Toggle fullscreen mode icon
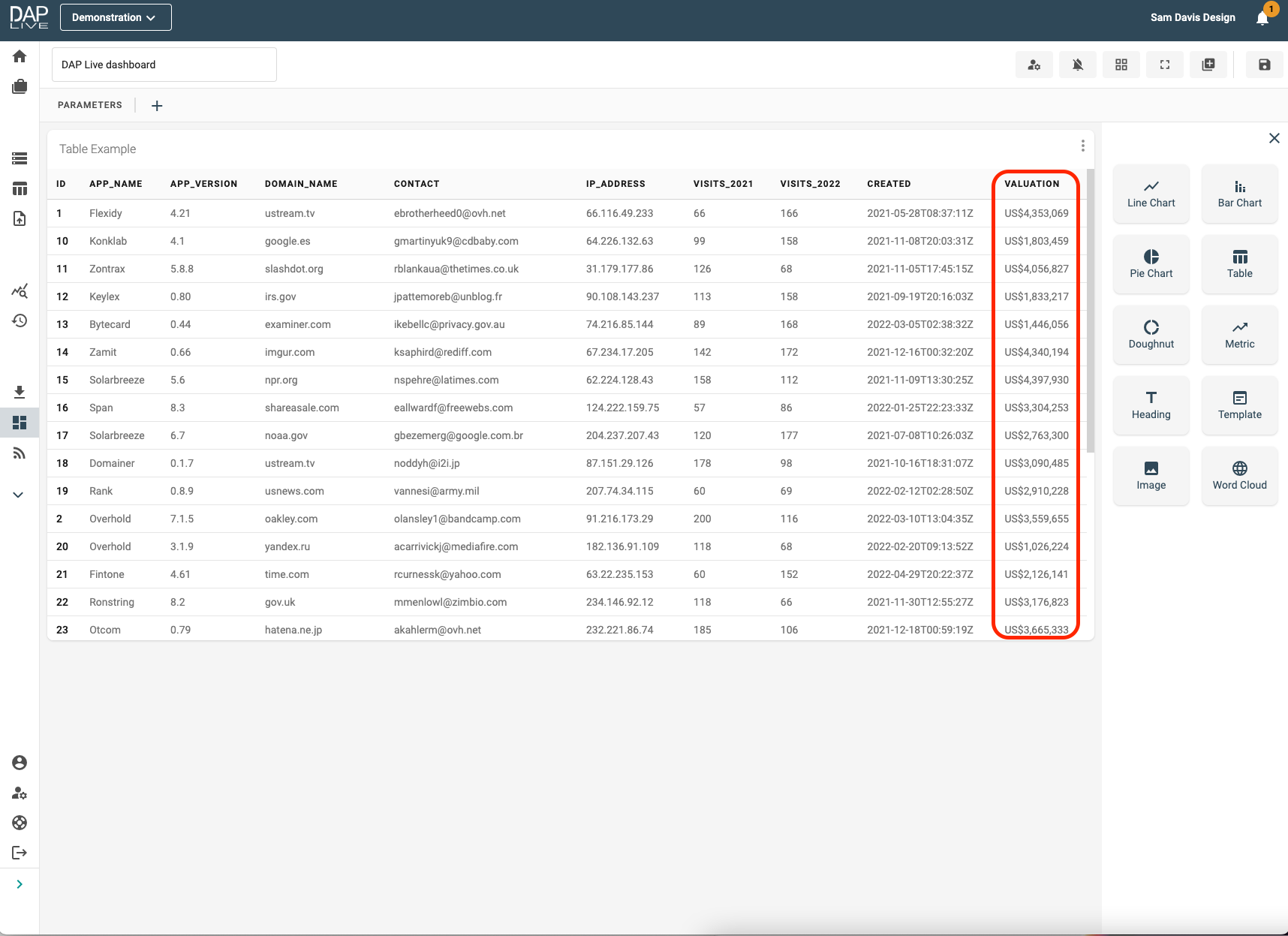 [x=1164, y=65]
